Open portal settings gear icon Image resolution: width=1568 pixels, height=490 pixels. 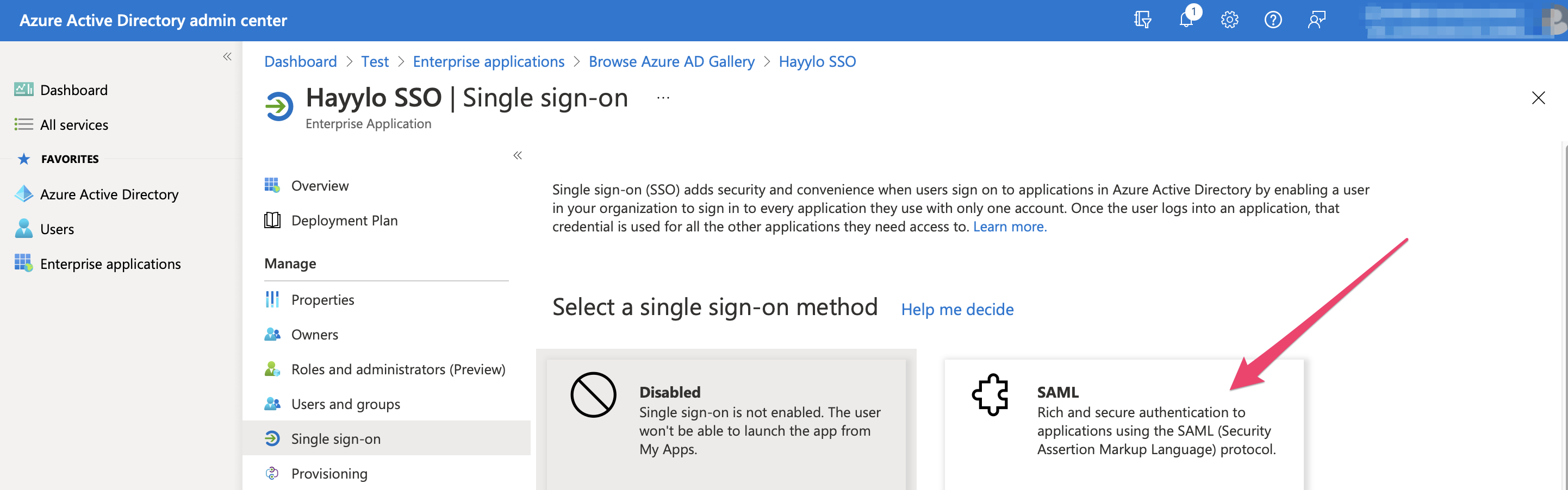pos(1229,20)
